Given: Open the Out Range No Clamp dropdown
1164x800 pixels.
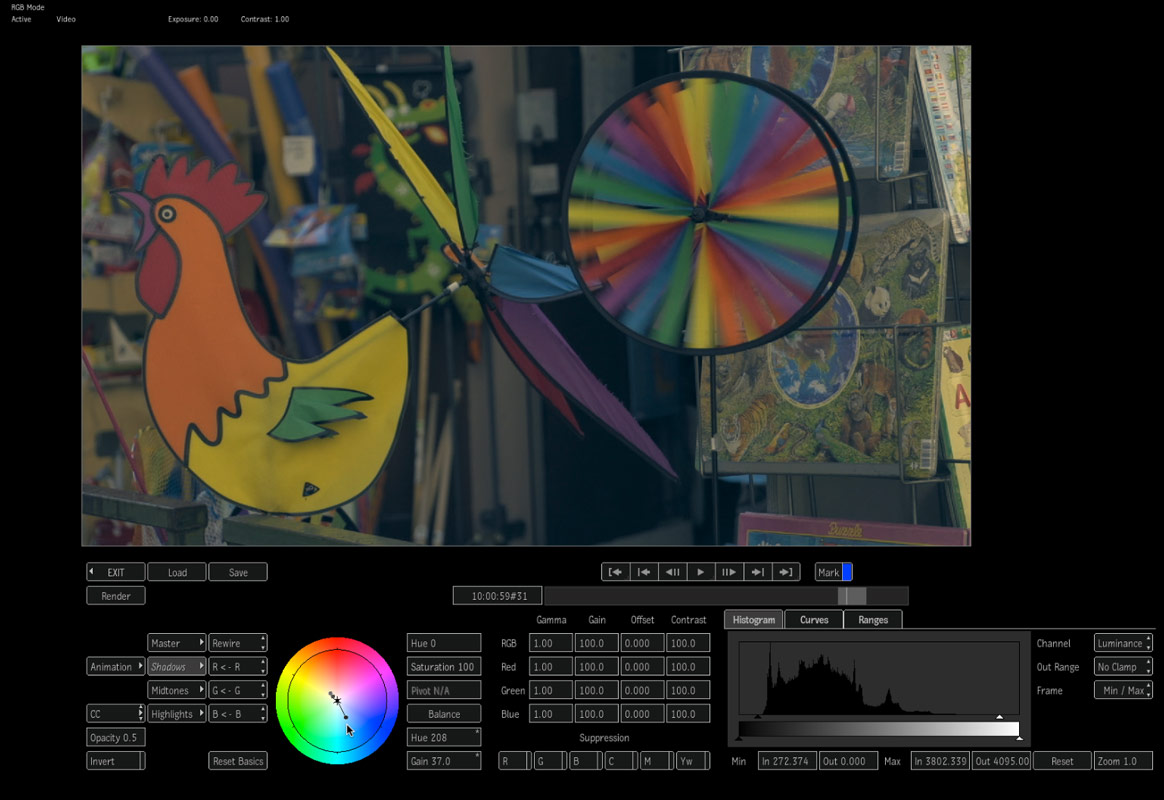Looking at the screenshot, I should coord(1123,667).
